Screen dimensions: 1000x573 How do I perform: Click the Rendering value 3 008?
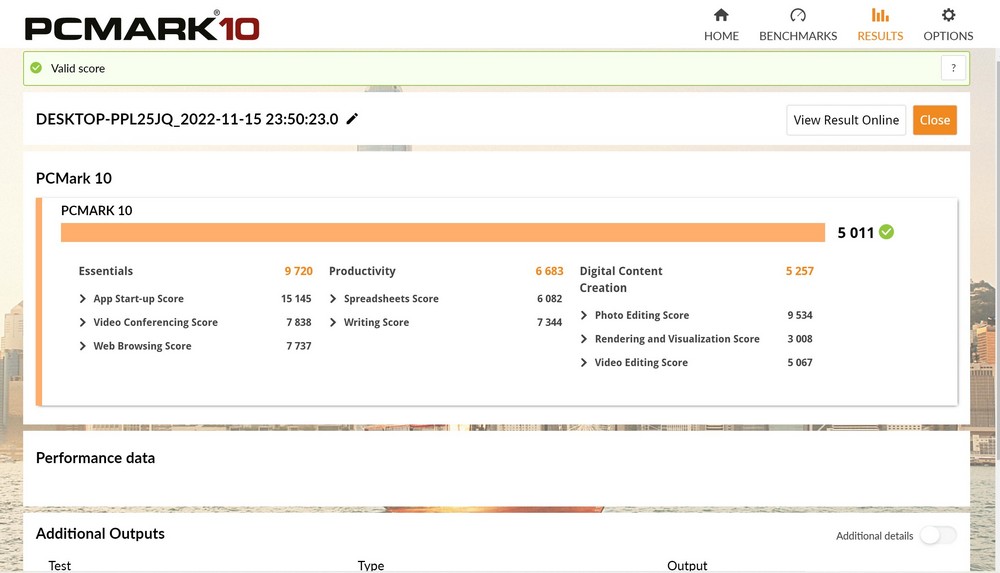(x=800, y=339)
